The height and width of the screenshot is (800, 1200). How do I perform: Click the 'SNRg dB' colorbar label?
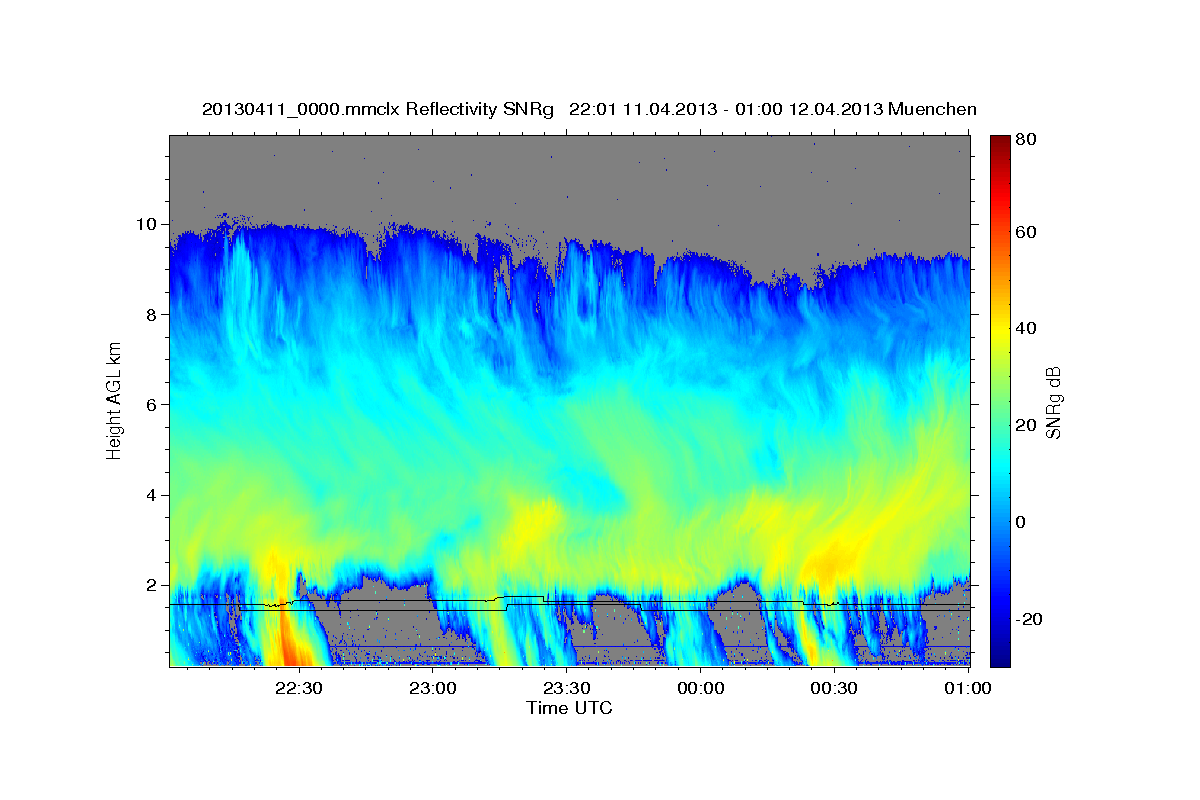point(1052,403)
